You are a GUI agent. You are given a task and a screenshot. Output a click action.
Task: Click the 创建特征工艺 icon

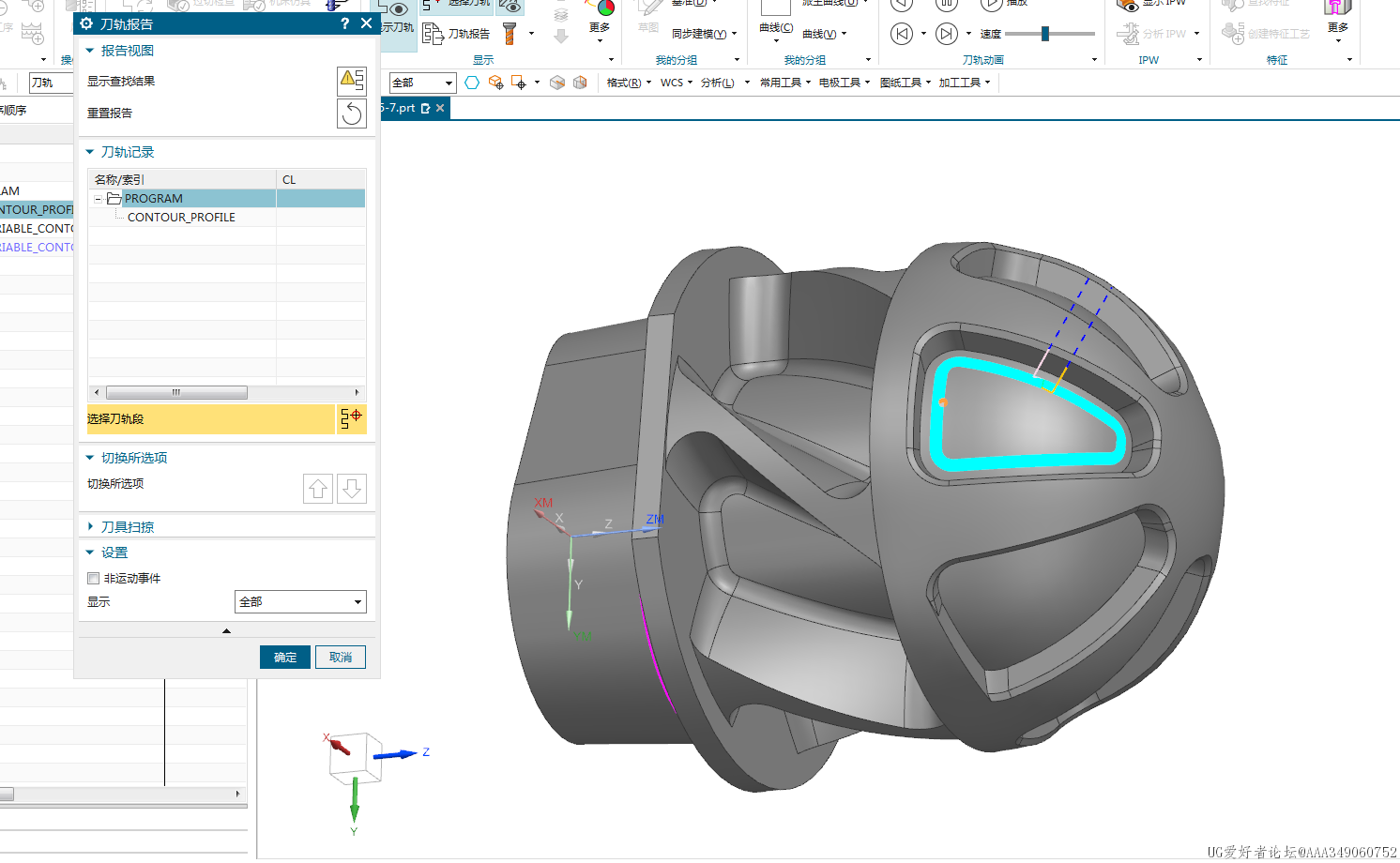[1233, 34]
